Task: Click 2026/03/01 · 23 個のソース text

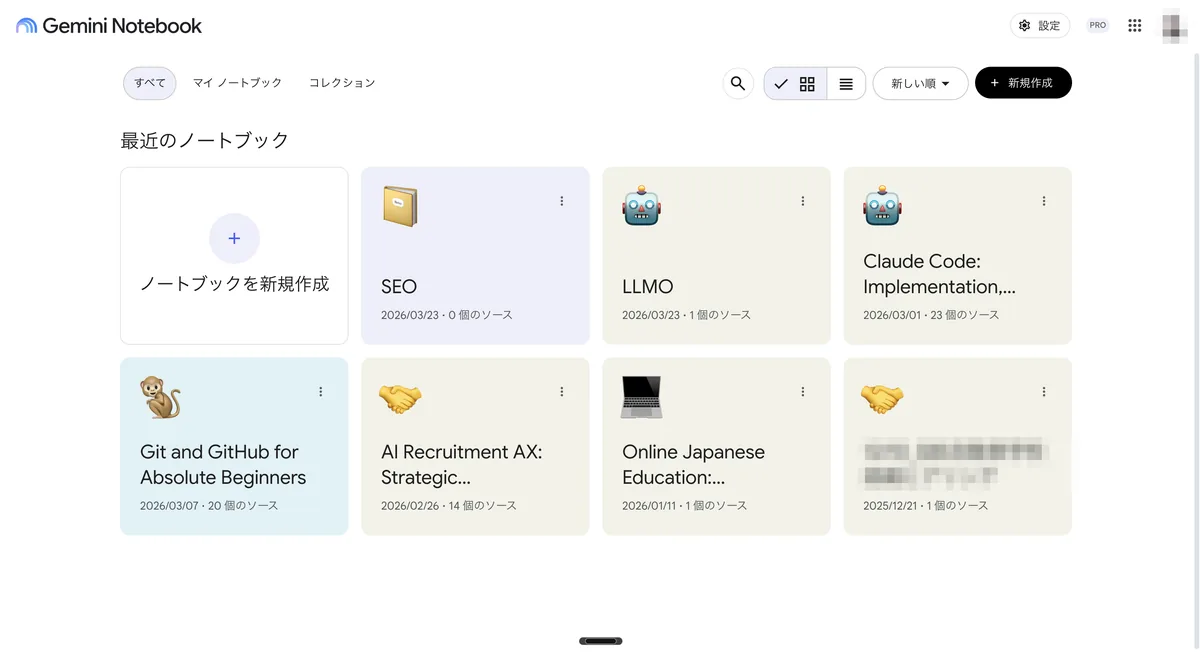Action: tap(931, 315)
